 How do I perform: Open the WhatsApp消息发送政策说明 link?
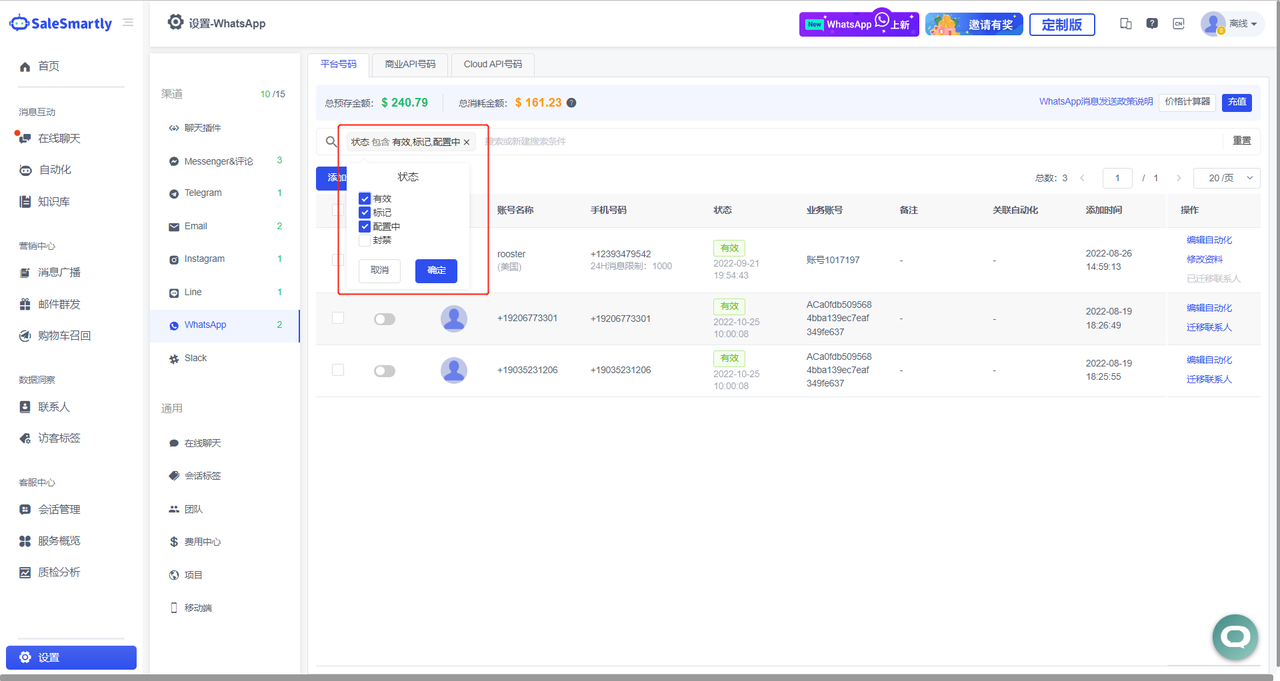1095,102
